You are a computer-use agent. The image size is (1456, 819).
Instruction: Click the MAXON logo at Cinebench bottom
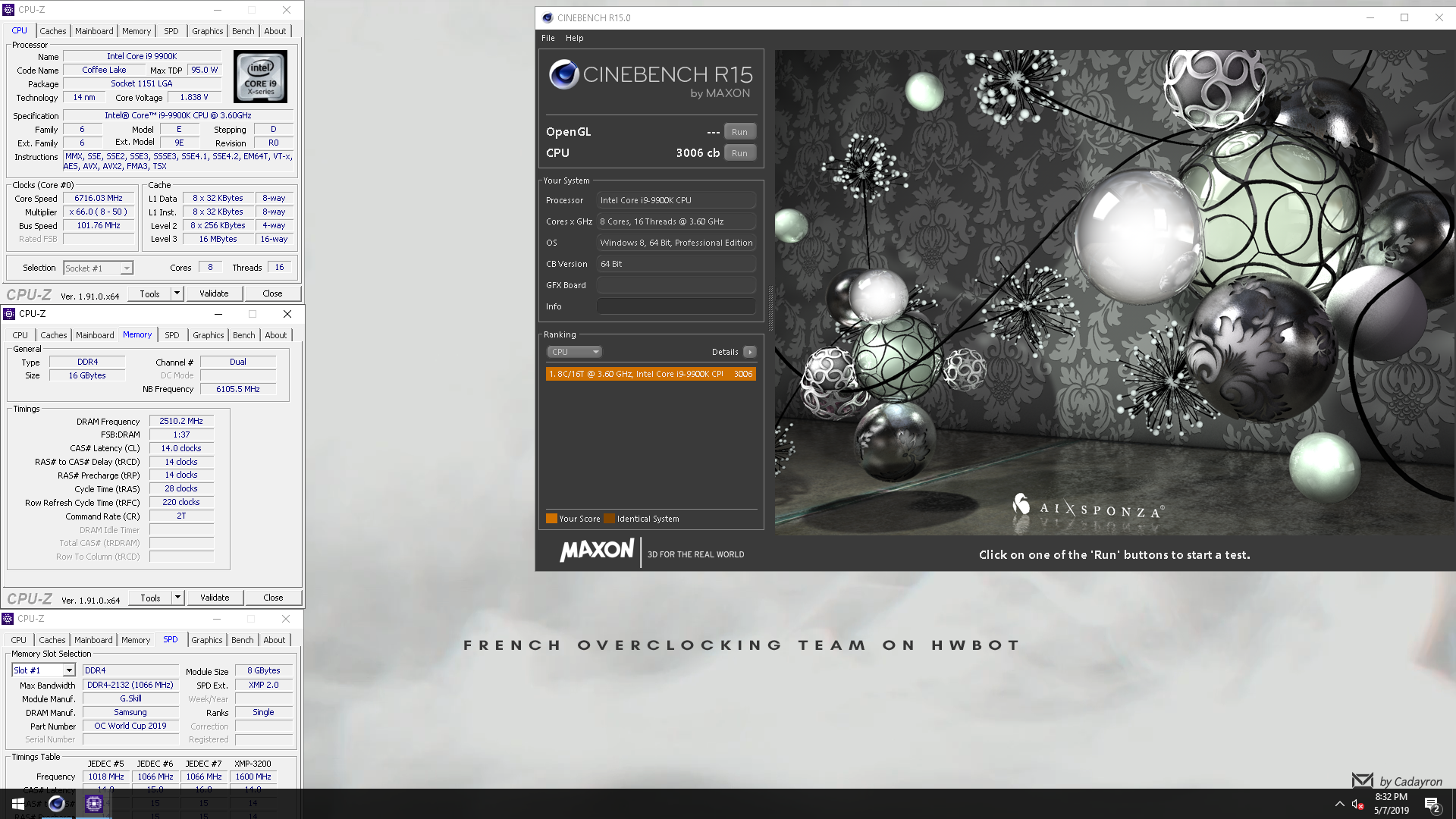(x=597, y=551)
